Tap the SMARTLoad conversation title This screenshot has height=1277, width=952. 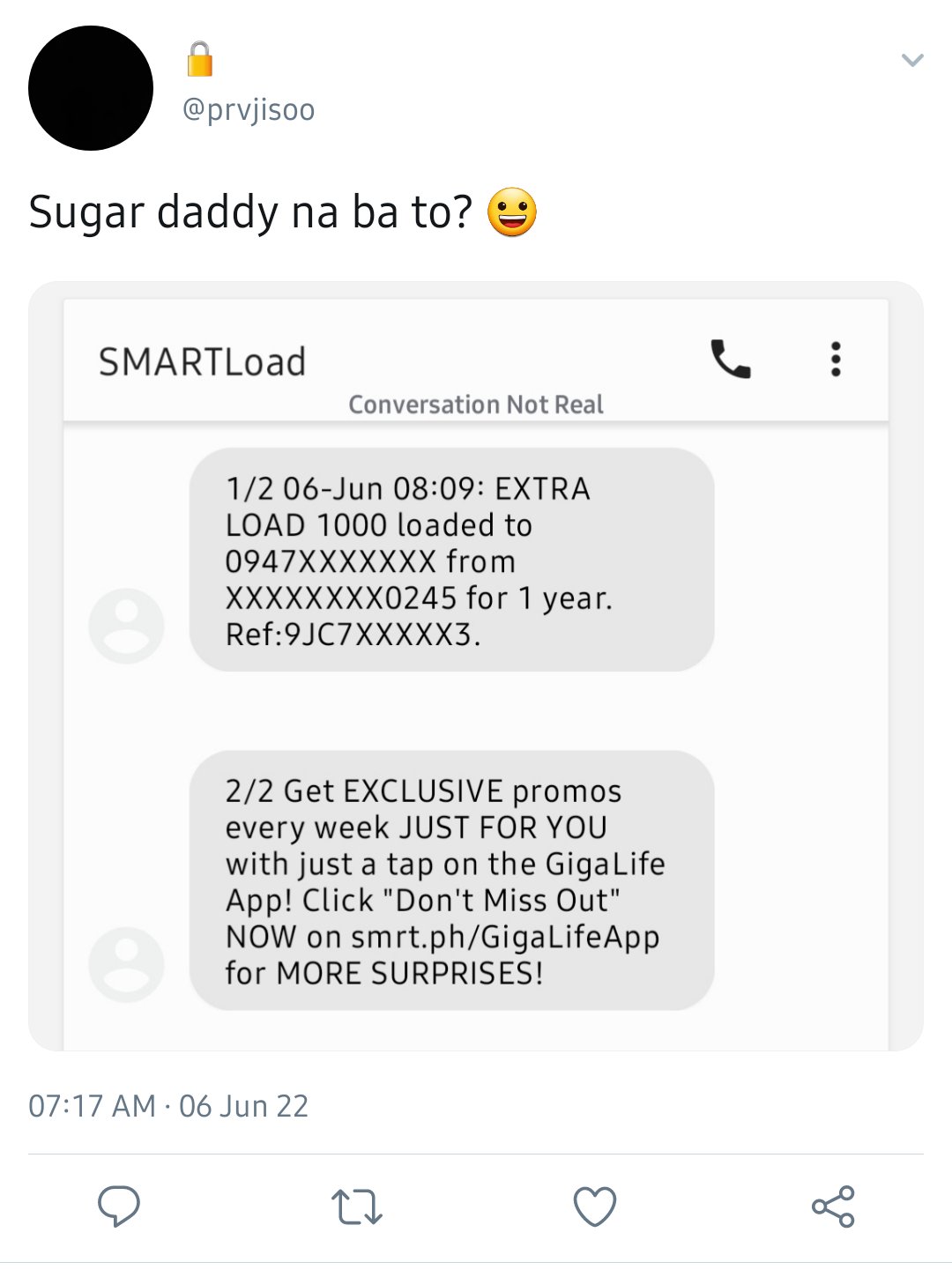[x=202, y=362]
